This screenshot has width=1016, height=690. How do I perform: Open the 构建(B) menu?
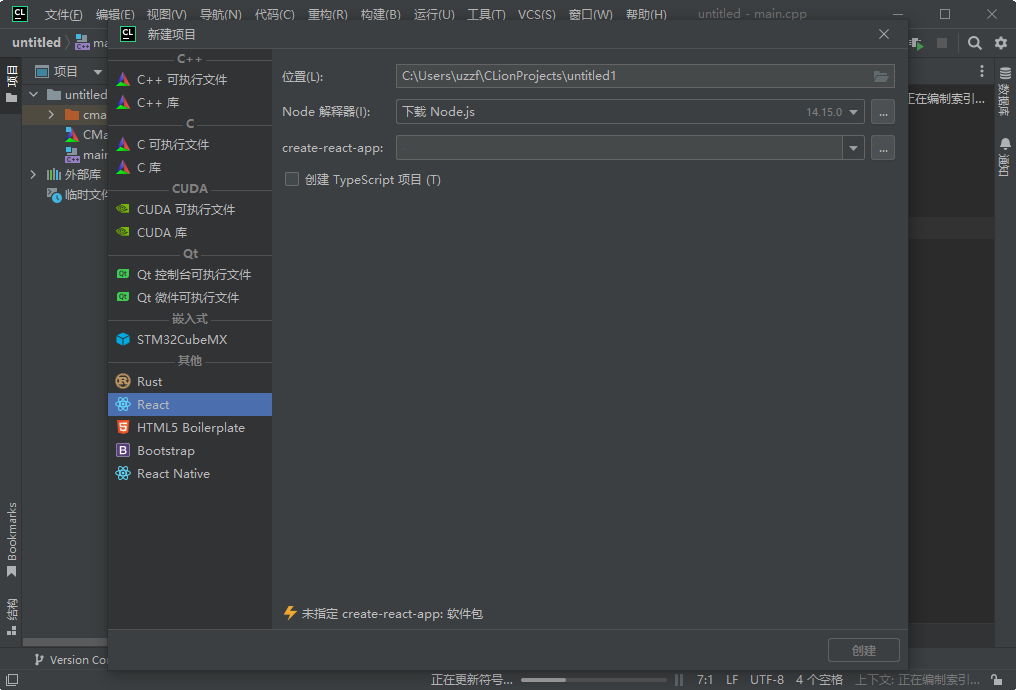point(380,14)
